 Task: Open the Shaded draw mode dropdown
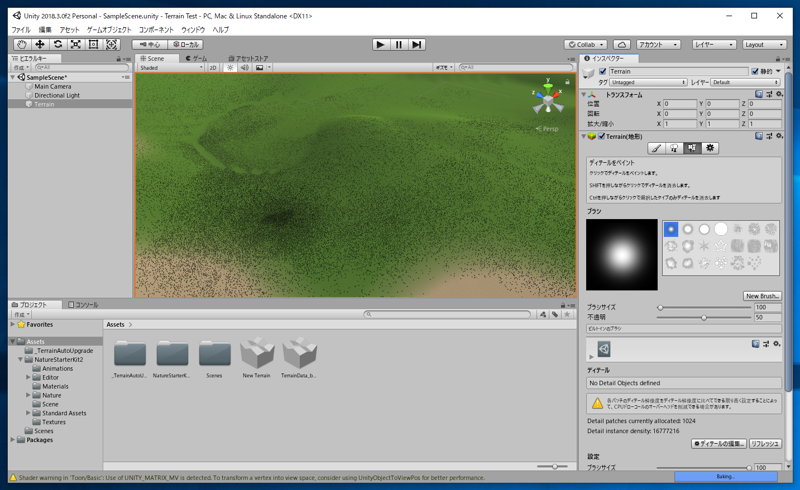171,67
